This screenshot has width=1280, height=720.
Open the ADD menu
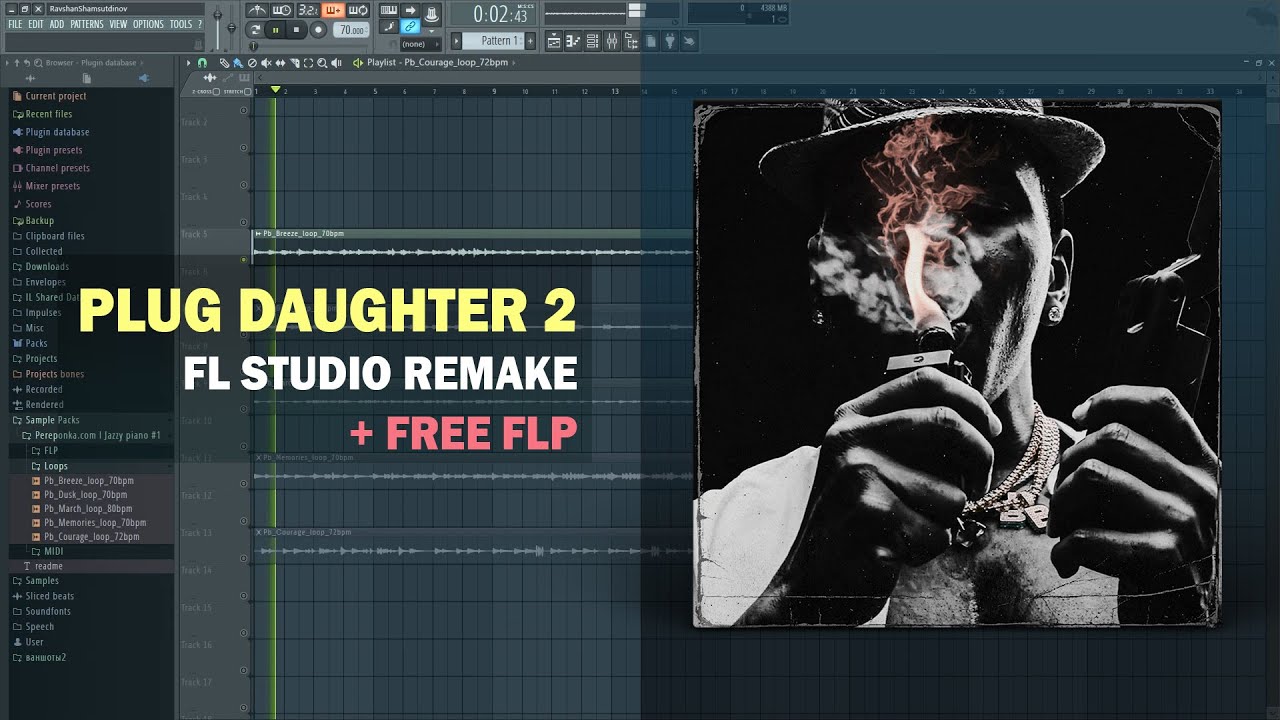coord(57,24)
